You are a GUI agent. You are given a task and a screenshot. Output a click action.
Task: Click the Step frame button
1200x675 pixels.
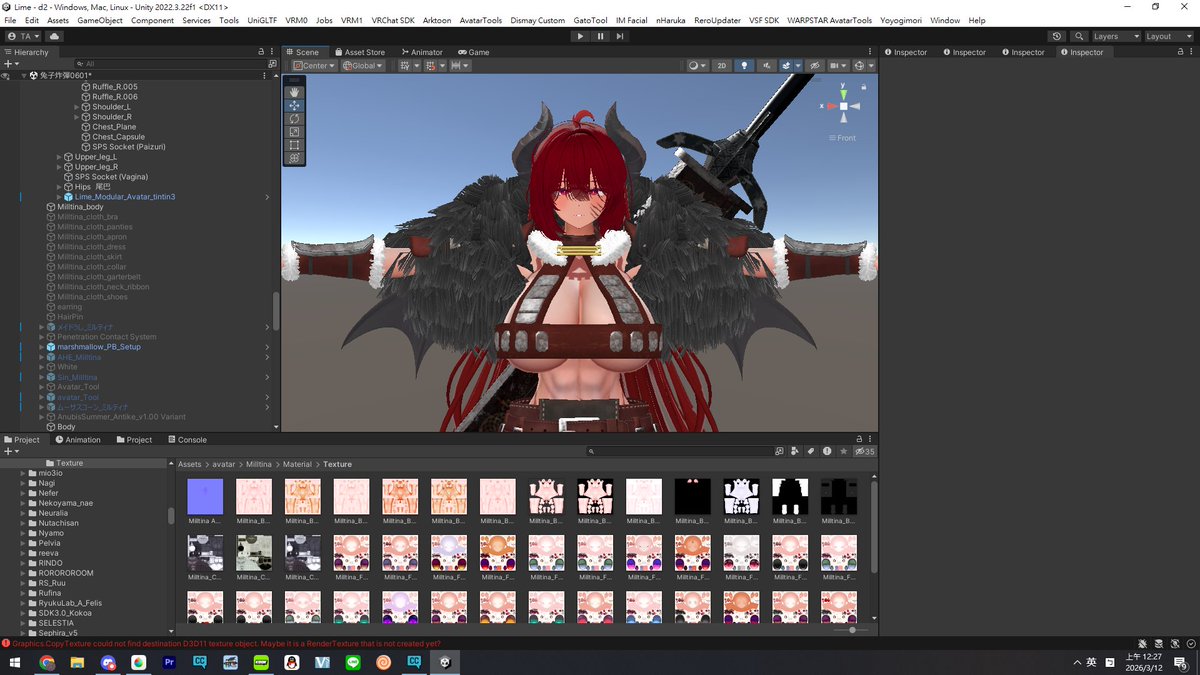point(620,36)
